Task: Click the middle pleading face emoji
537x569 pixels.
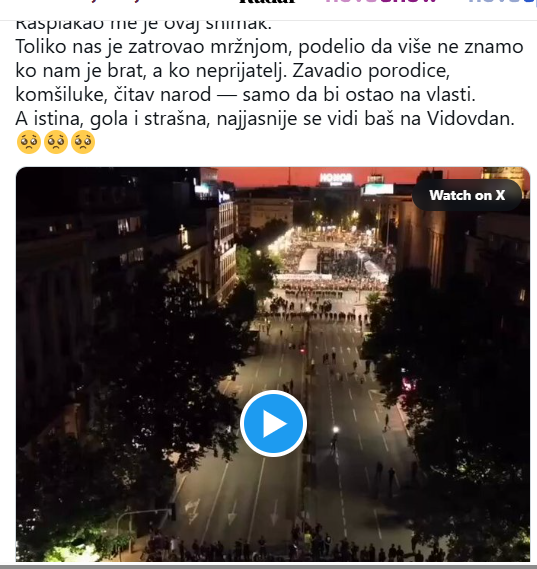Action: [56, 142]
